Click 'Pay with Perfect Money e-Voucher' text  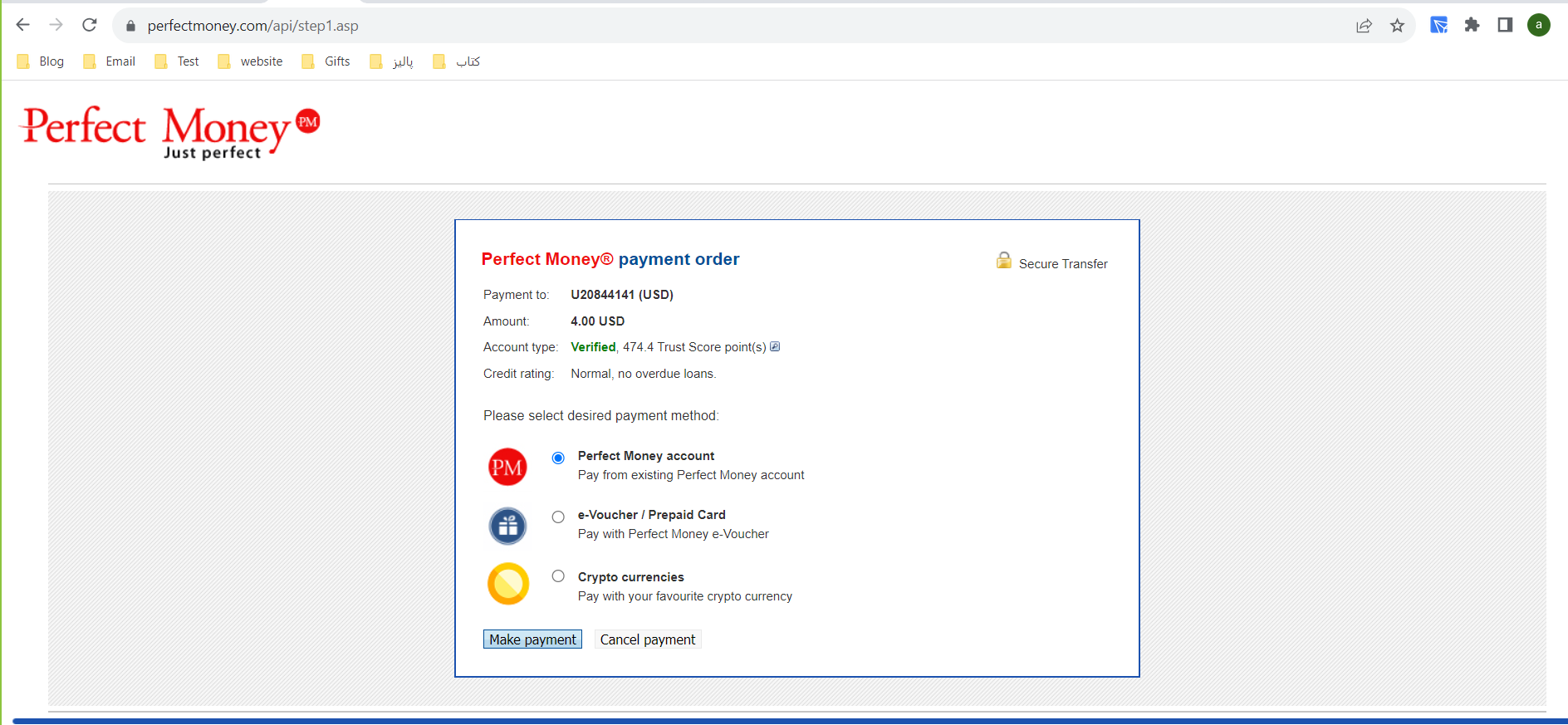pos(674,534)
